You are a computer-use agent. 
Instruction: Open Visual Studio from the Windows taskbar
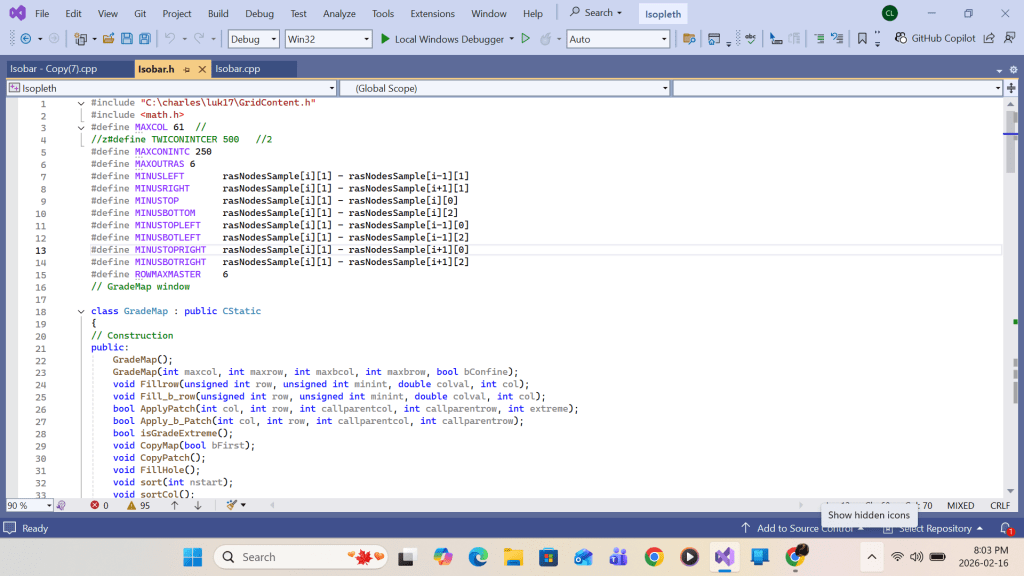[x=724, y=556]
